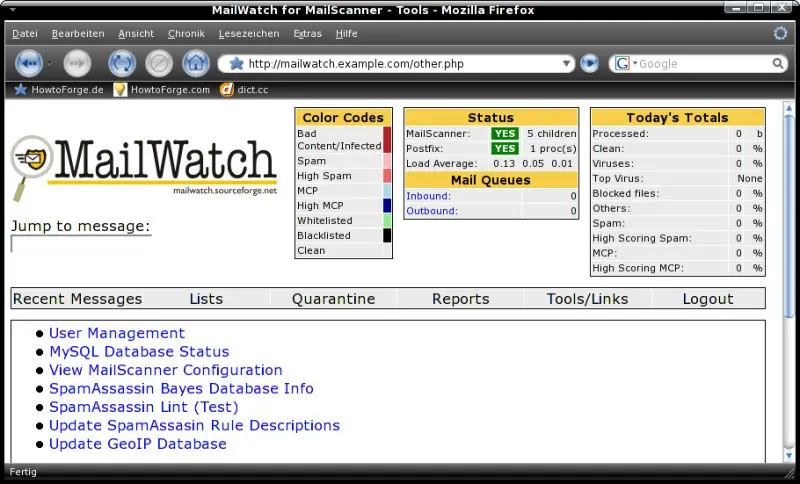This screenshot has height=484, width=800.
Task: Click the MailScanner YES status badge
Action: click(505, 134)
